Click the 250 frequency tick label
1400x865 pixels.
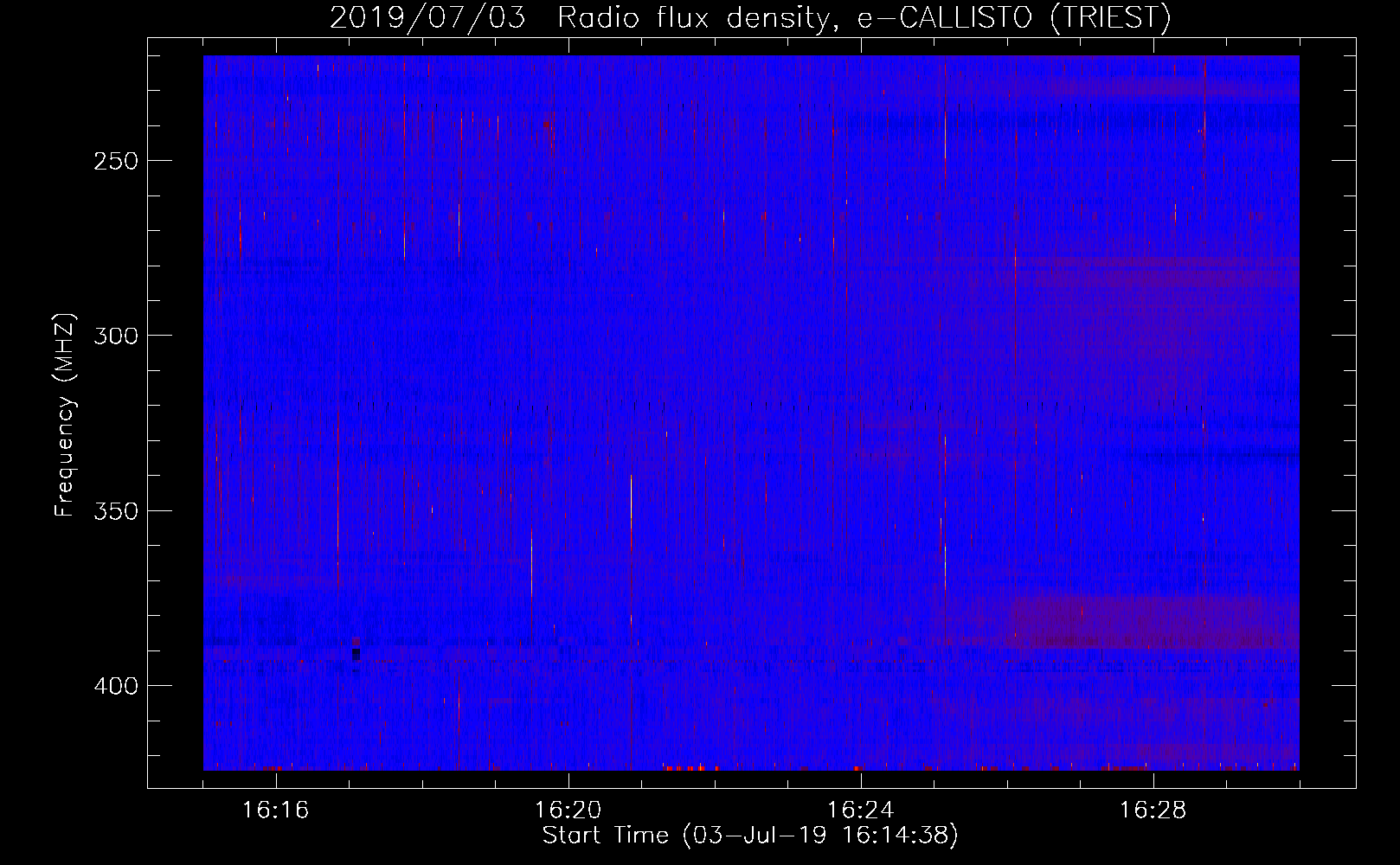pyautogui.click(x=116, y=162)
